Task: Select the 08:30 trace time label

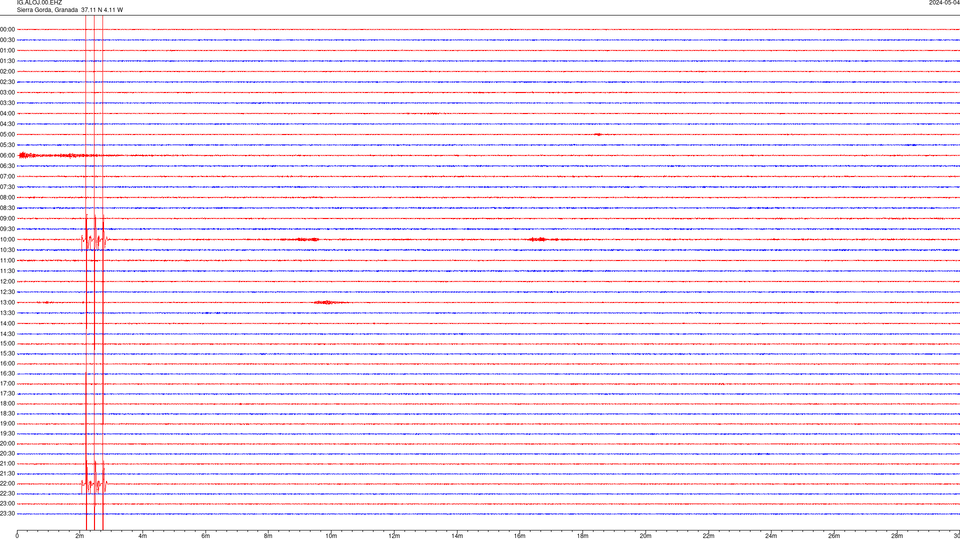Action: coord(7,208)
